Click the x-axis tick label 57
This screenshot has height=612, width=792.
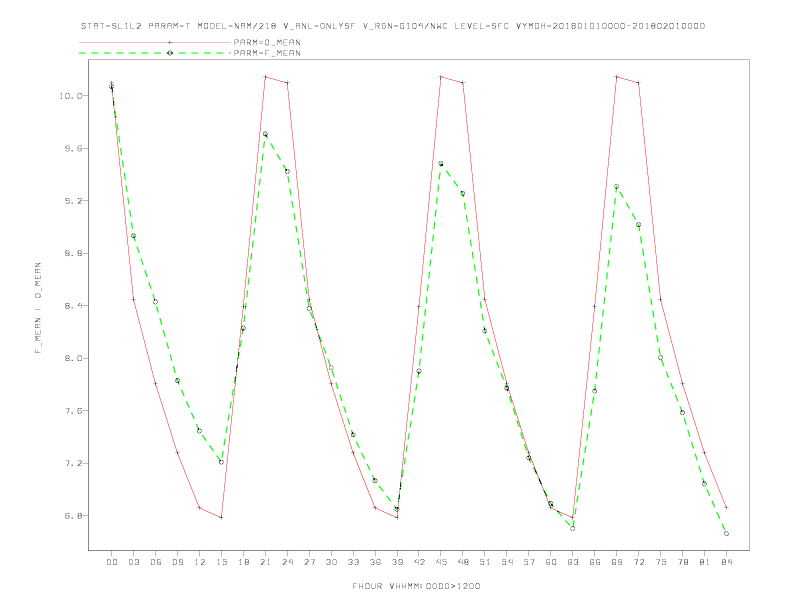coord(529,562)
